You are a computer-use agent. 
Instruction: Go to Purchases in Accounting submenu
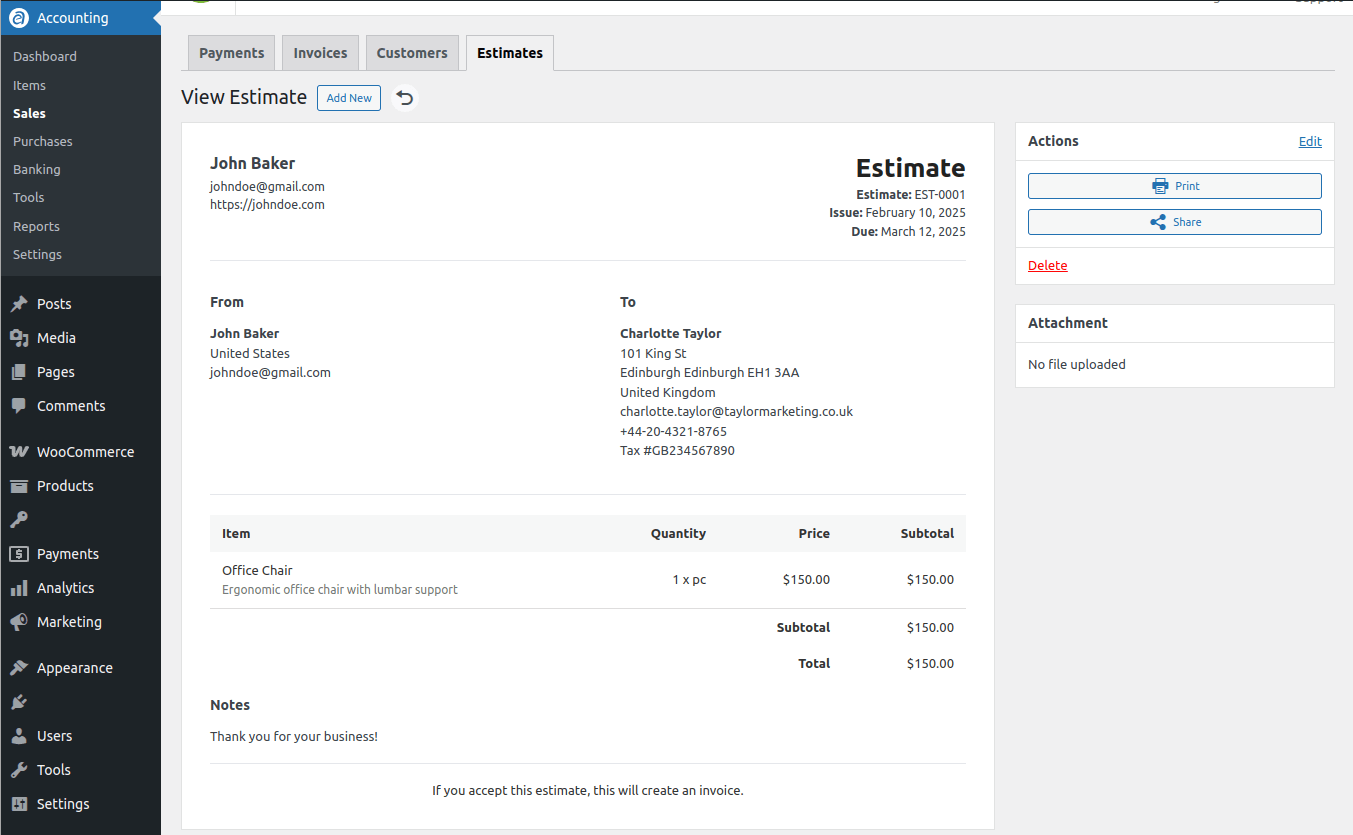point(43,142)
